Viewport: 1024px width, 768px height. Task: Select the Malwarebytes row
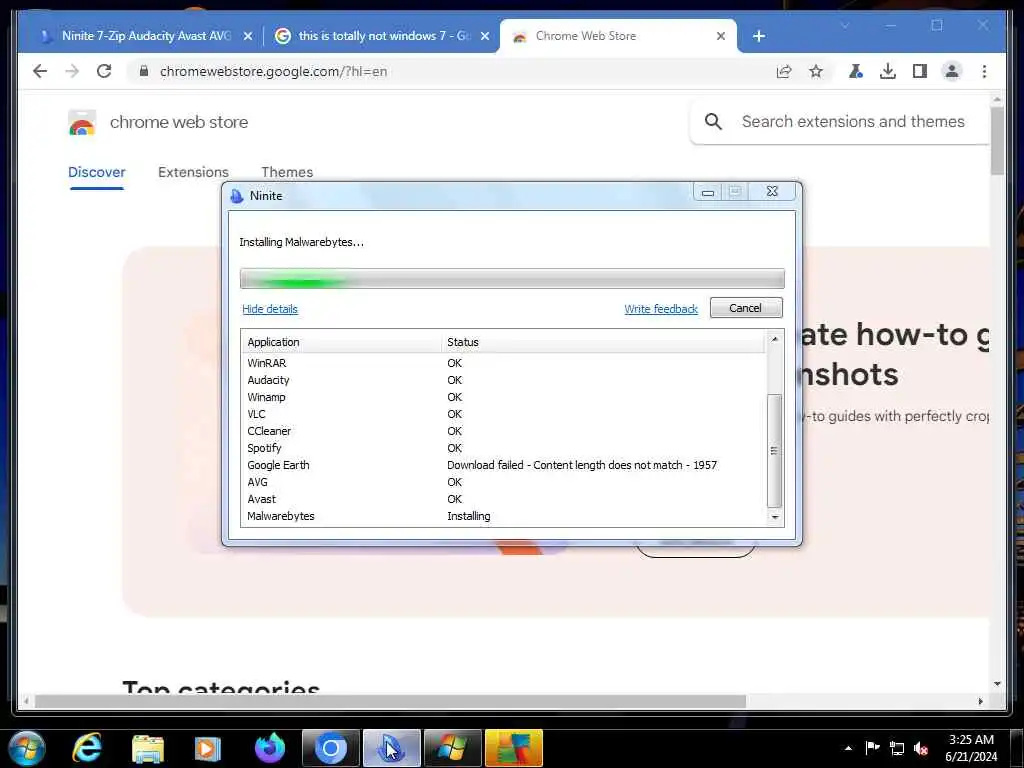(x=504, y=516)
